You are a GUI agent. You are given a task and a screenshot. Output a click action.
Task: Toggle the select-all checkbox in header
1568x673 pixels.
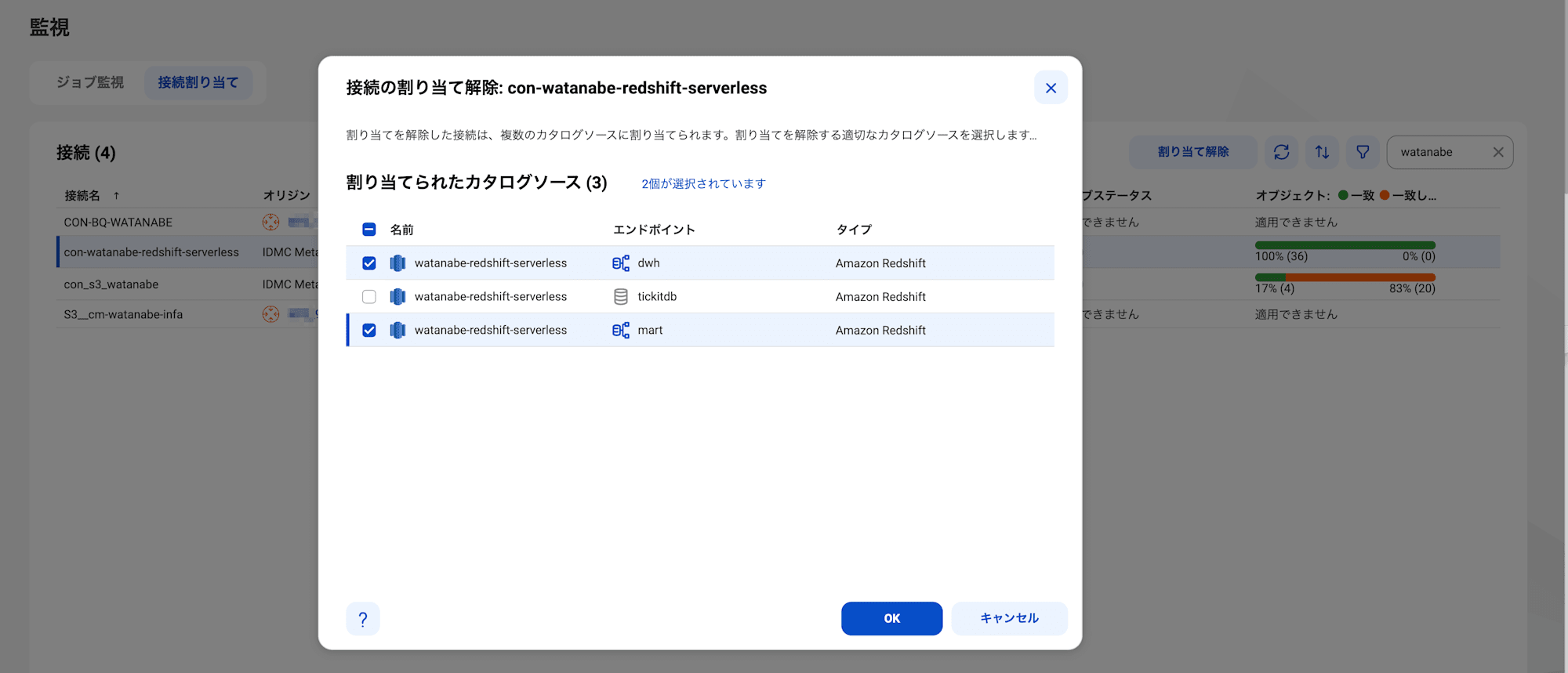coord(369,230)
